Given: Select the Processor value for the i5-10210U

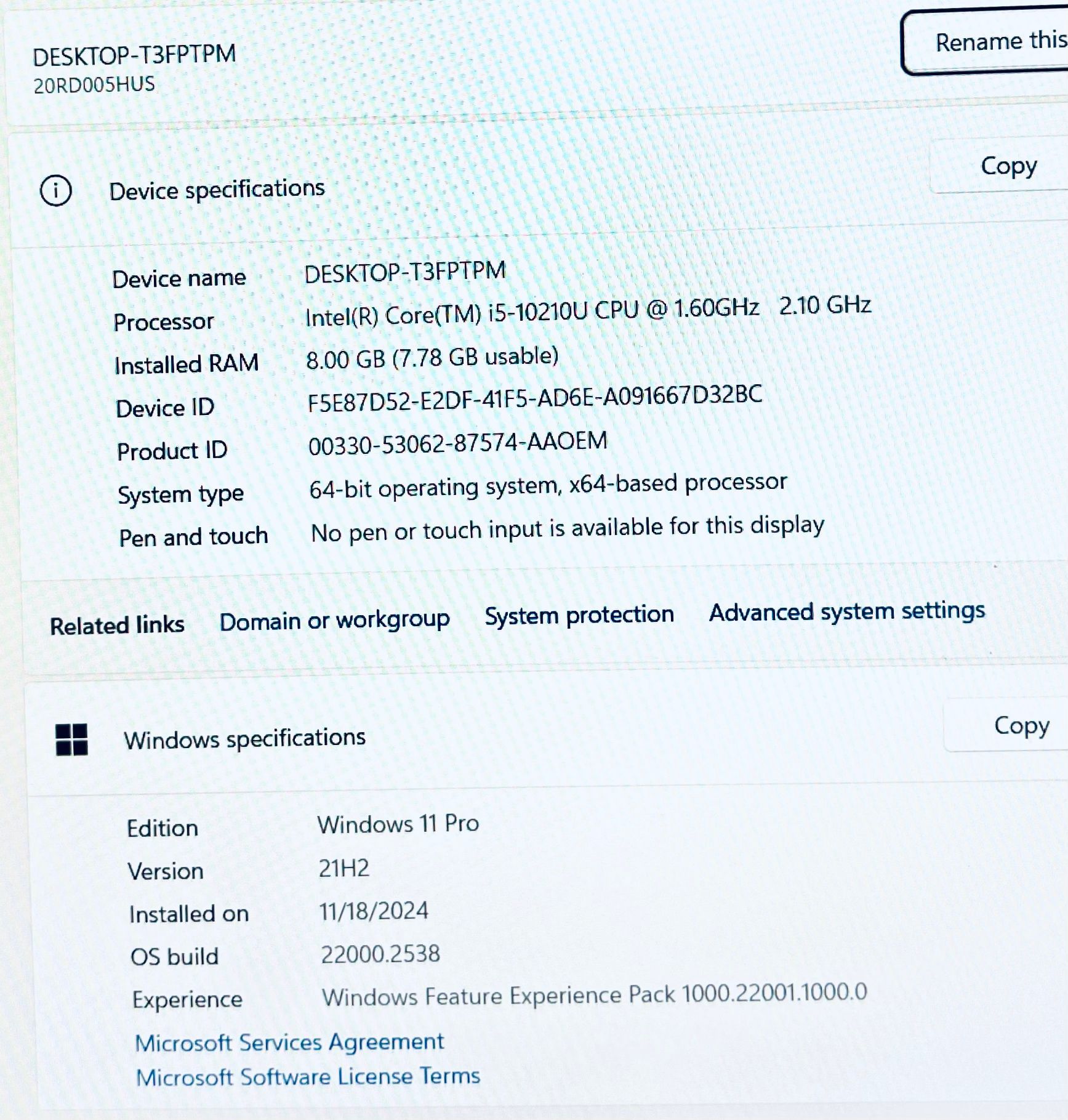Looking at the screenshot, I should (x=588, y=313).
